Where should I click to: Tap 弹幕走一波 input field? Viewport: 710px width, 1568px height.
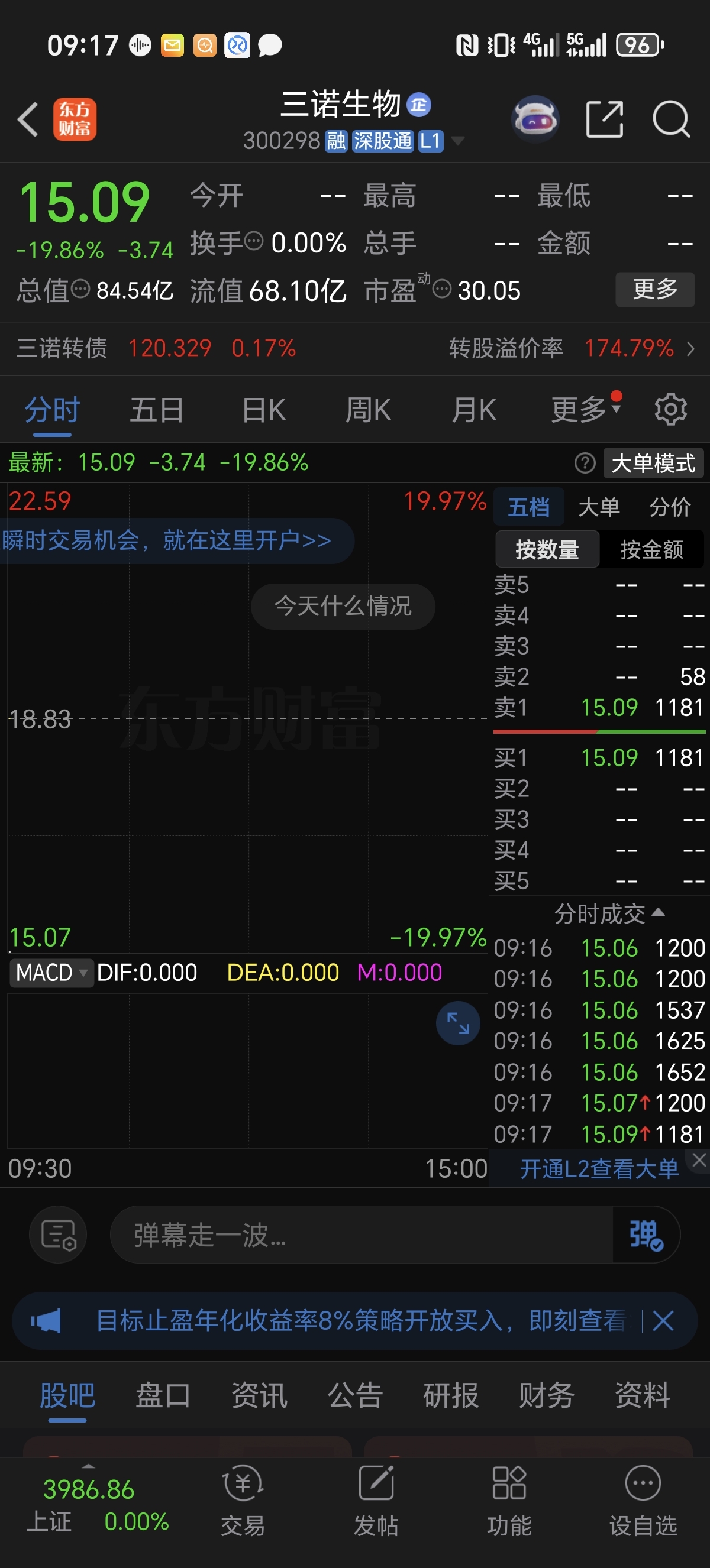click(360, 1235)
